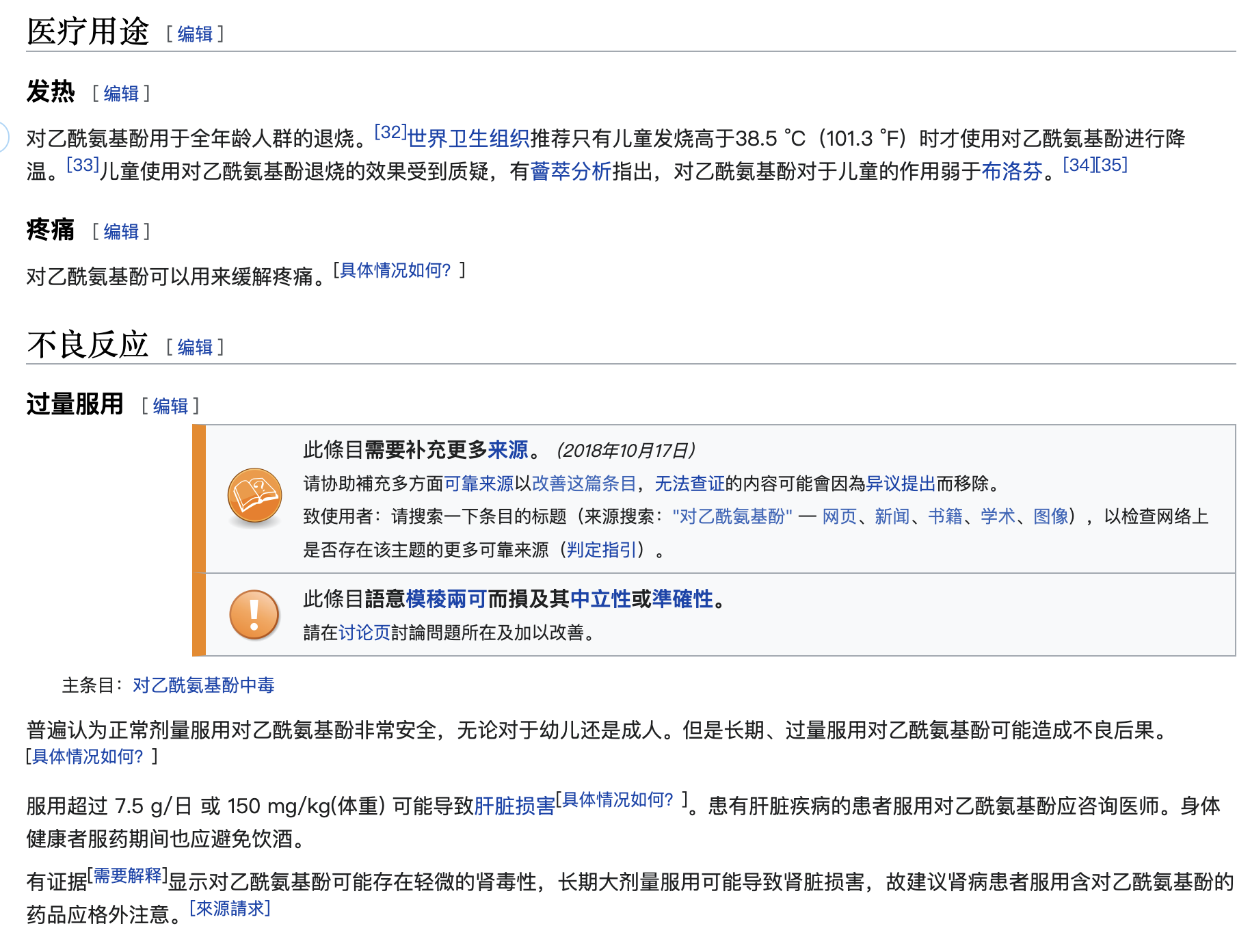
Task: Click the orange book question-mark icon
Action: pos(254,496)
